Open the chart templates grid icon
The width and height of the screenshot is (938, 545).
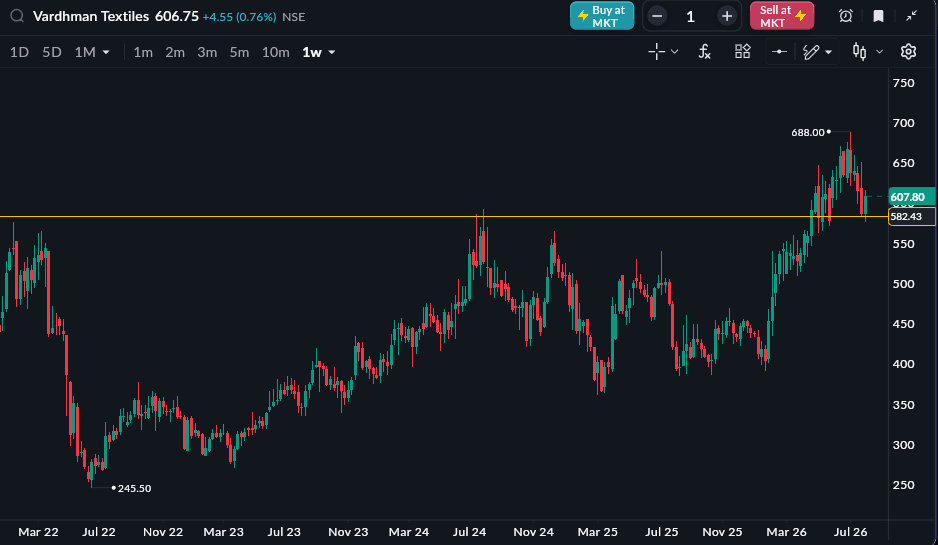point(742,51)
